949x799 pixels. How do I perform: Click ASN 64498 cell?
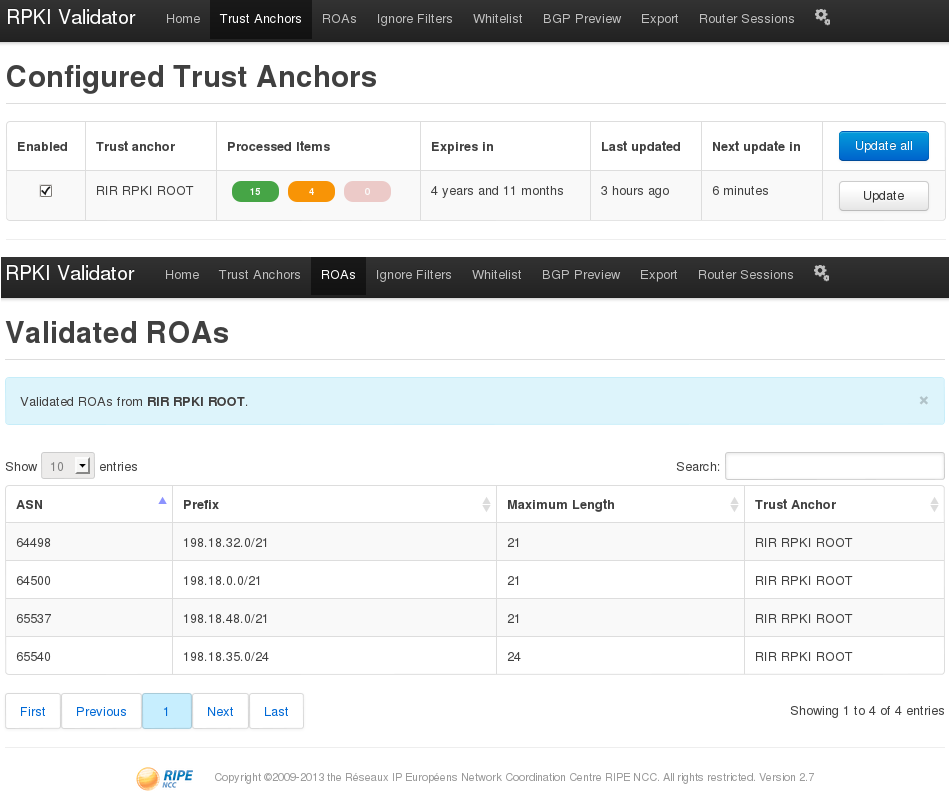click(x=89, y=542)
